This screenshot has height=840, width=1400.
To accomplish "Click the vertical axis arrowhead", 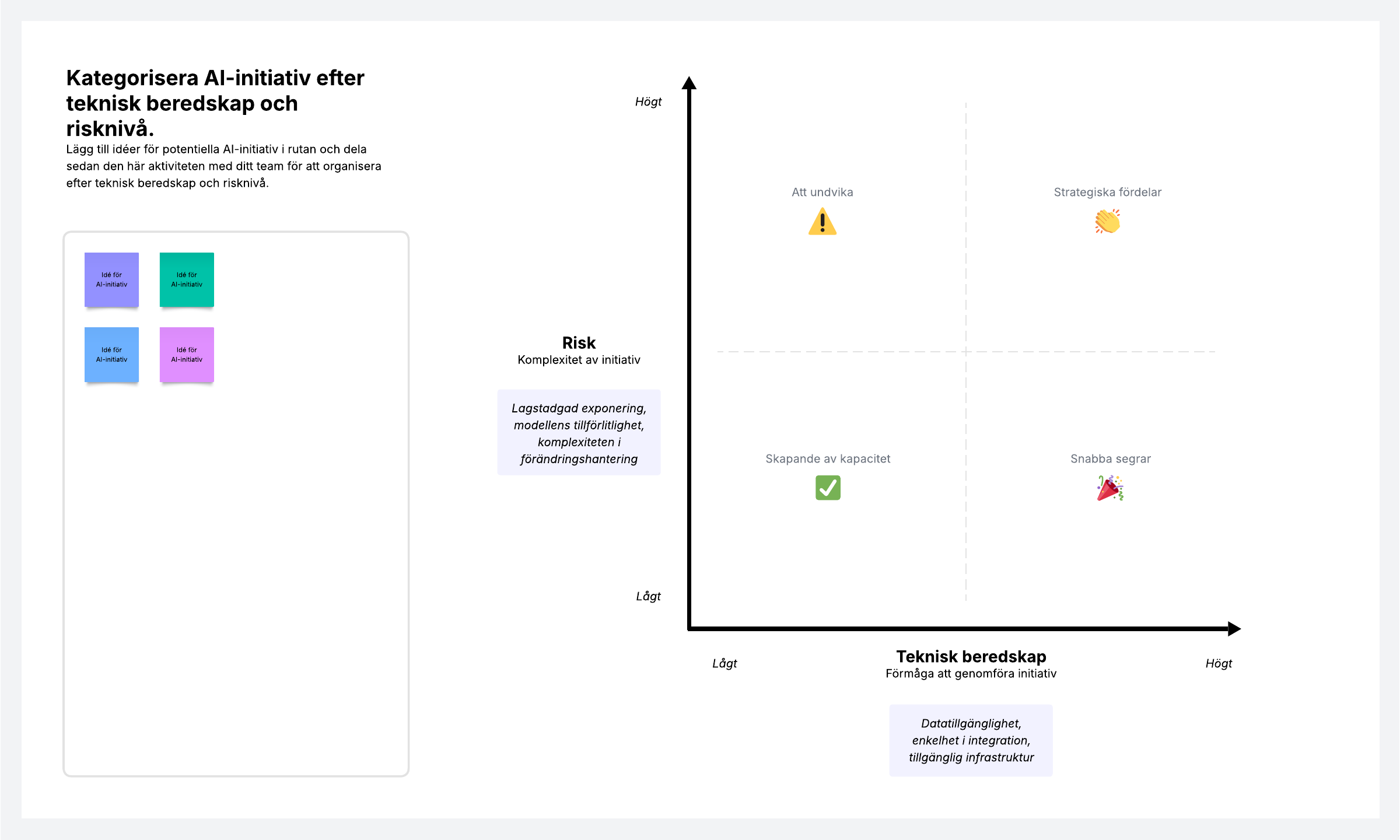I will click(x=689, y=83).
